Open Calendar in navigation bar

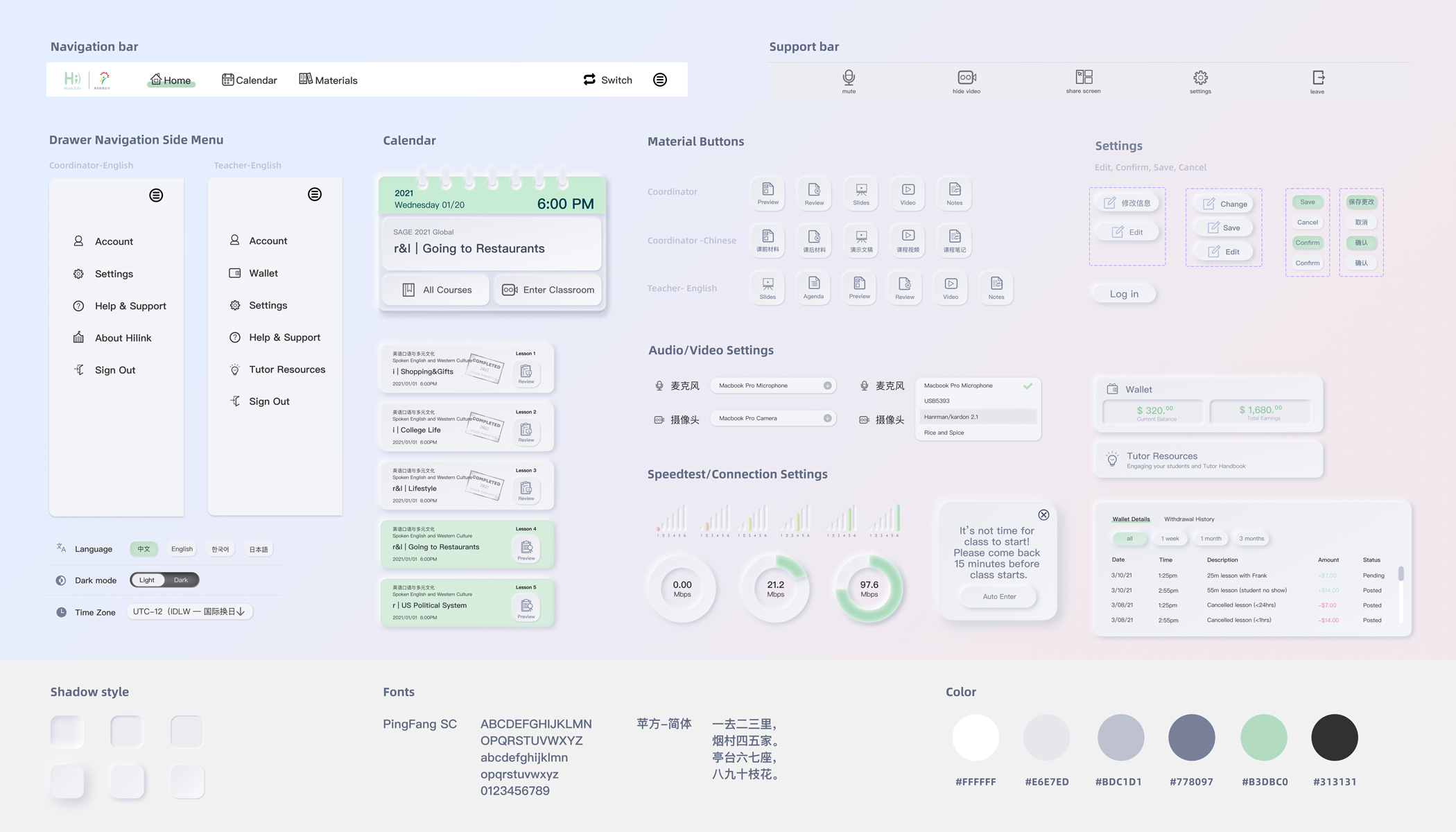pos(250,80)
